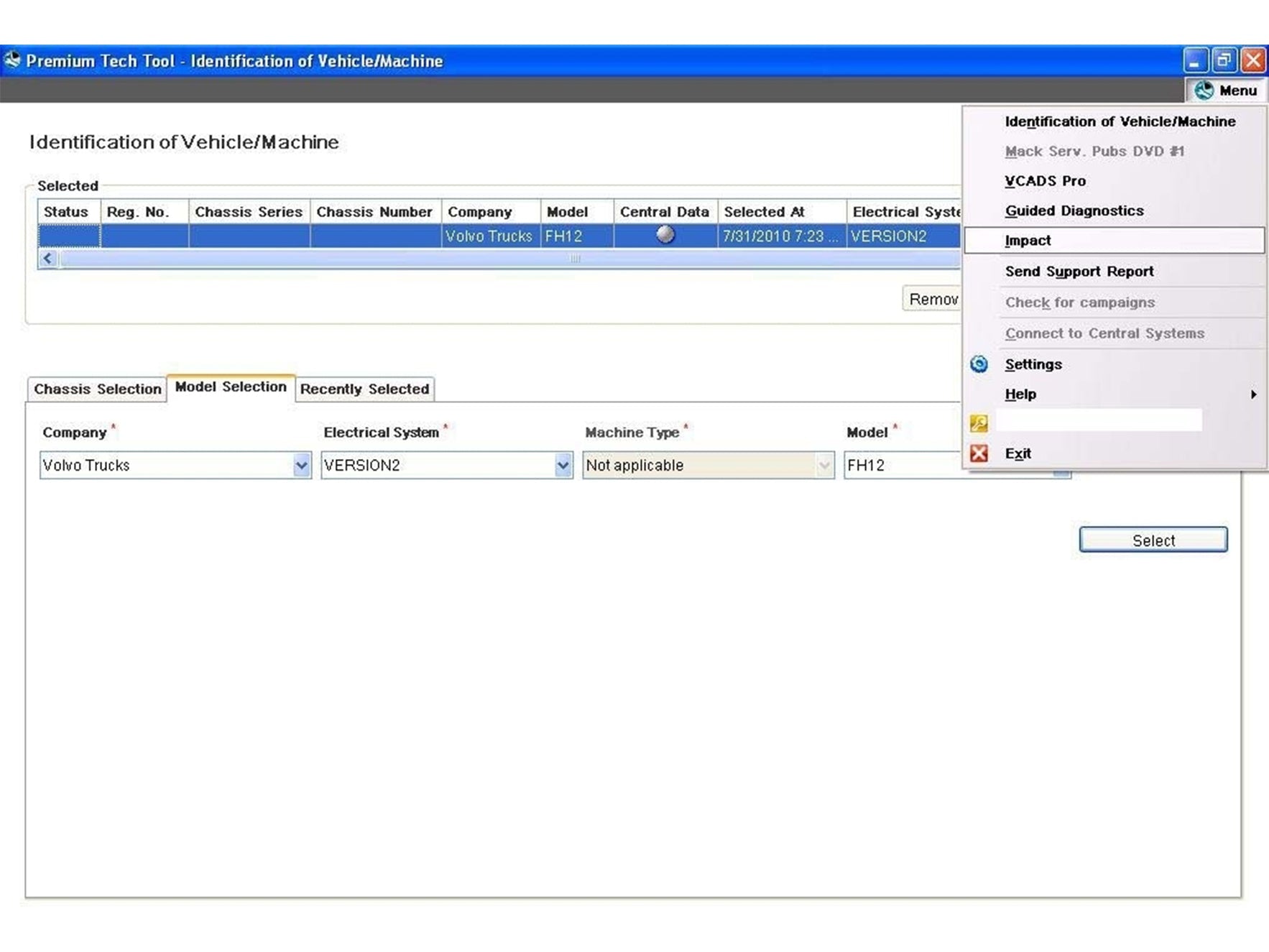Click the Central Data status indicator ball

[x=665, y=235]
